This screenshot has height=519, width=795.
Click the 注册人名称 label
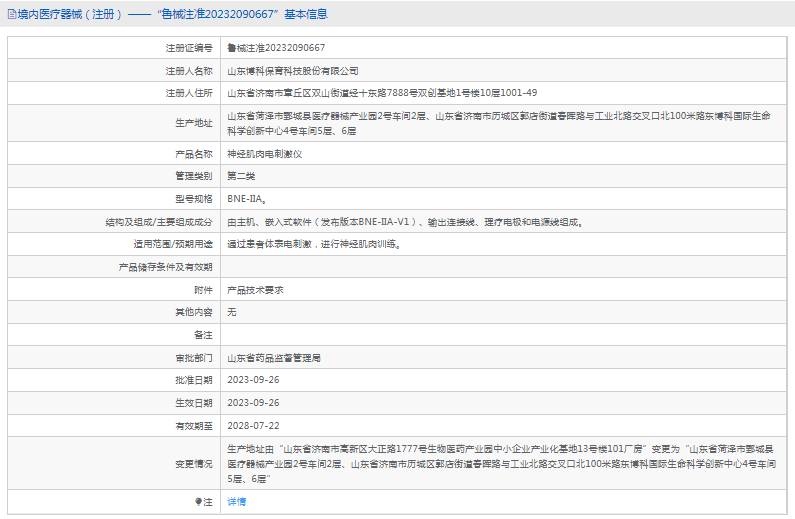coord(189,71)
